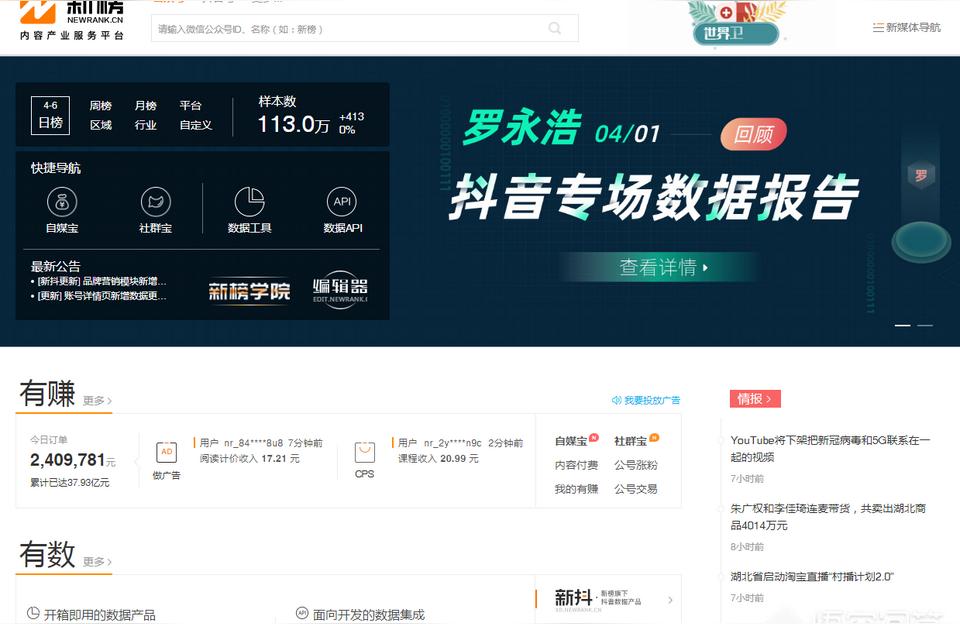Click the 公号交易 link
Screen dimensions: 960x624
pyautogui.click(x=636, y=489)
